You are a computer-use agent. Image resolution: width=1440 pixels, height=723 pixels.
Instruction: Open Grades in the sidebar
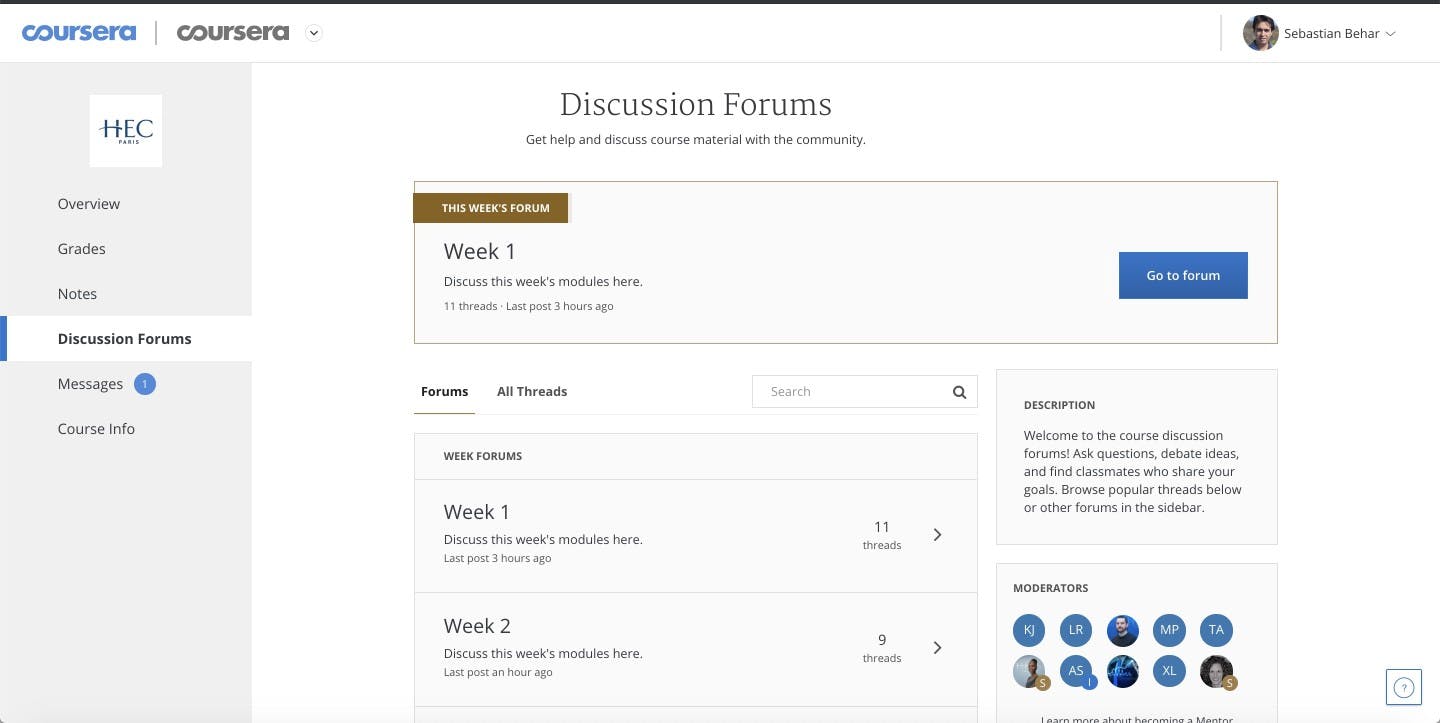tap(82, 249)
